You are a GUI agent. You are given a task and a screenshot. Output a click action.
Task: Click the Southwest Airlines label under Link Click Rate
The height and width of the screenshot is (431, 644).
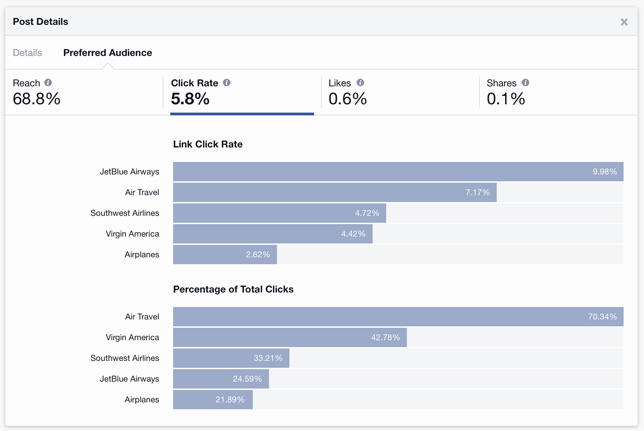(x=125, y=213)
